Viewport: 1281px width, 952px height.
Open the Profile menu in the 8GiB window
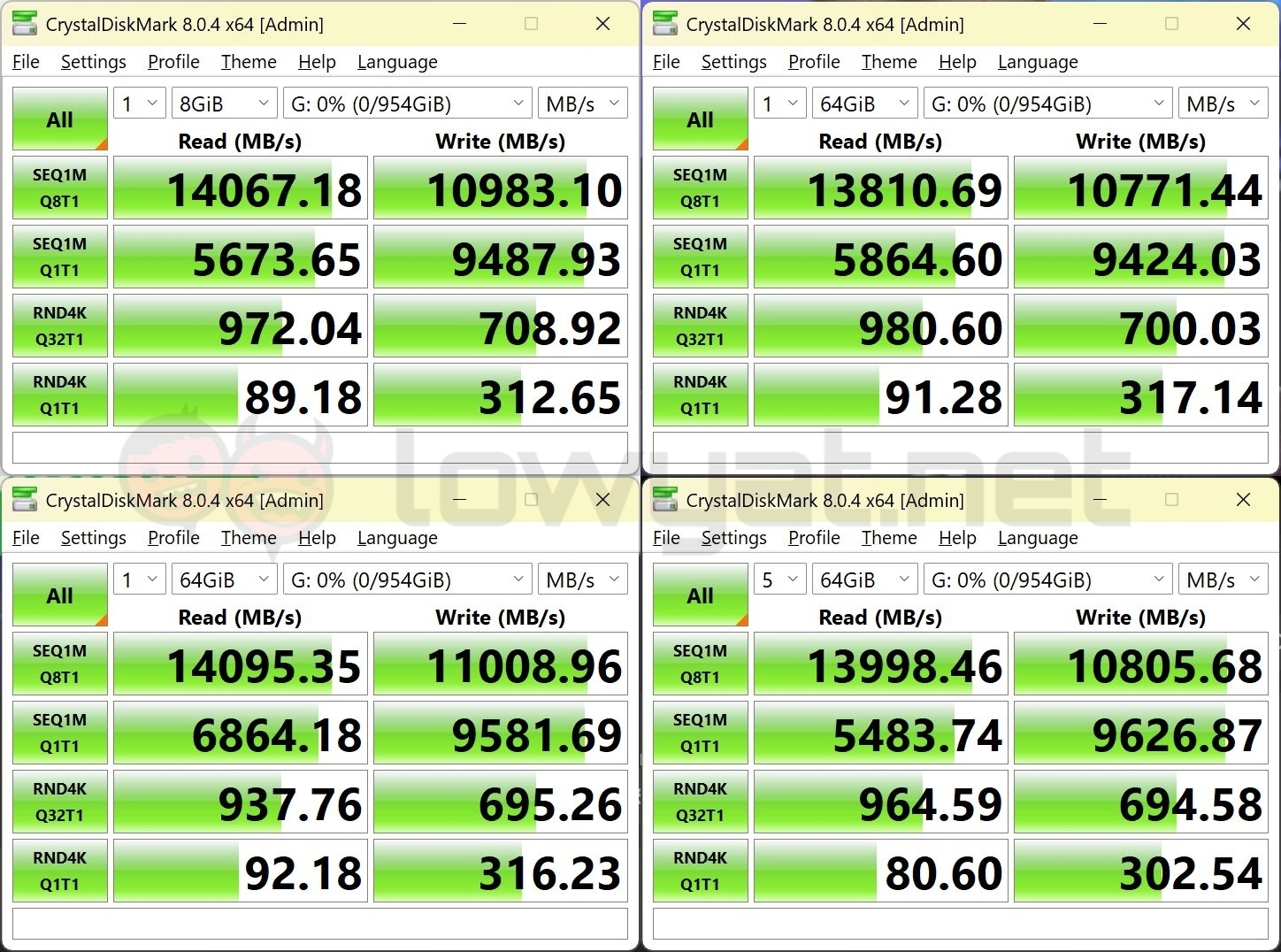[x=173, y=61]
